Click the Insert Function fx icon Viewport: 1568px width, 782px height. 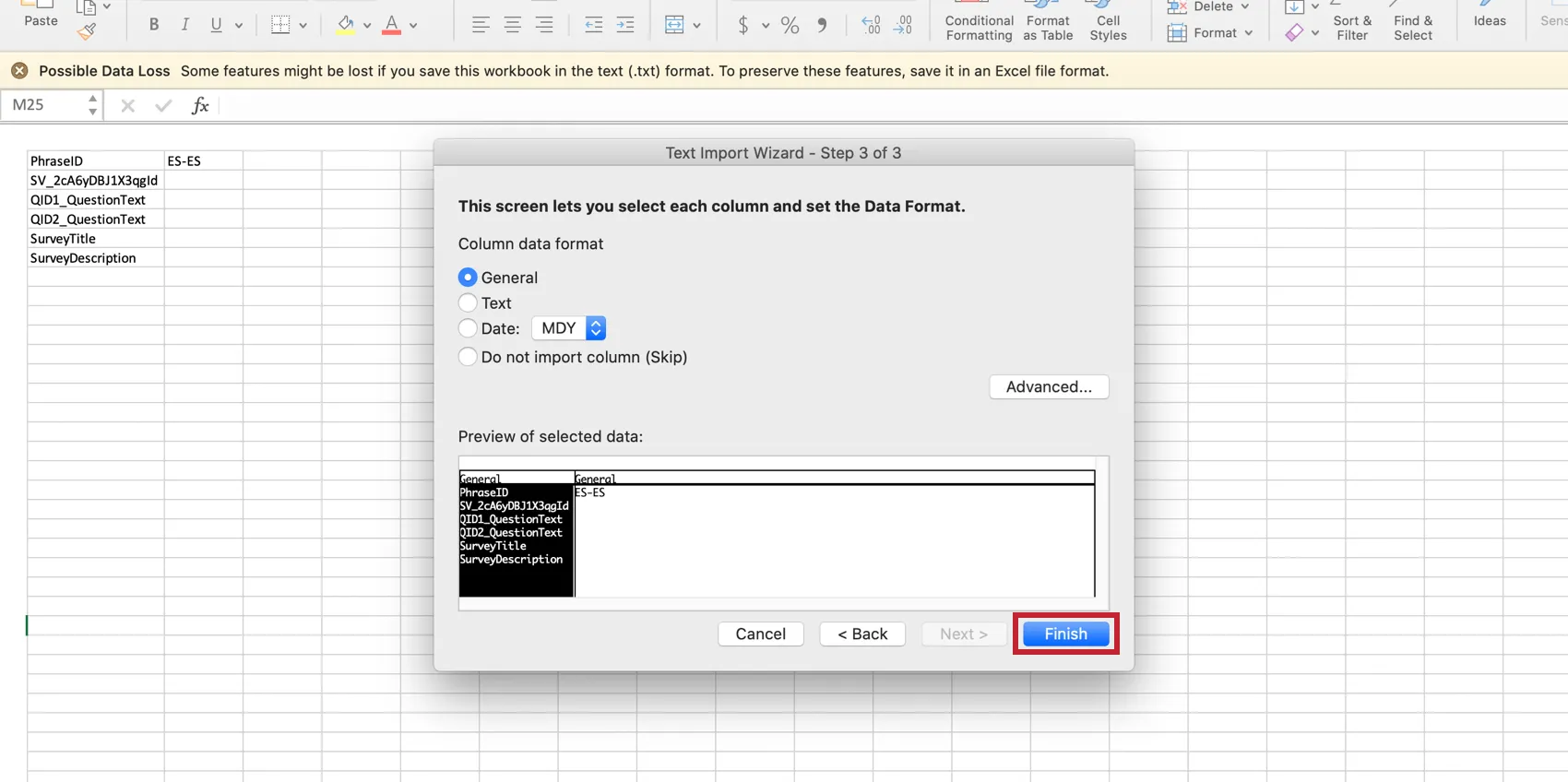pyautogui.click(x=200, y=106)
